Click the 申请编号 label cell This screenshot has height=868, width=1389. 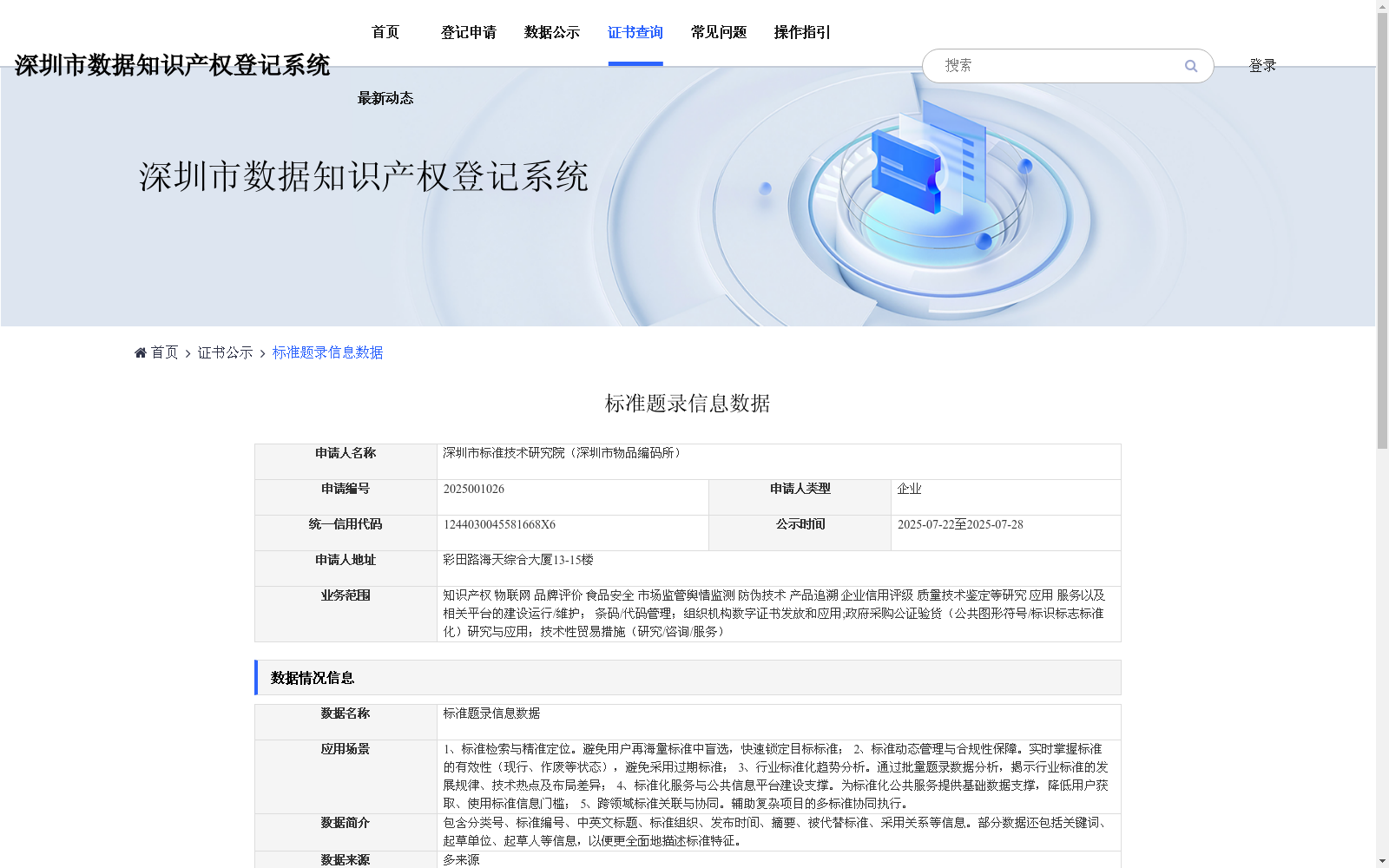pos(346,497)
